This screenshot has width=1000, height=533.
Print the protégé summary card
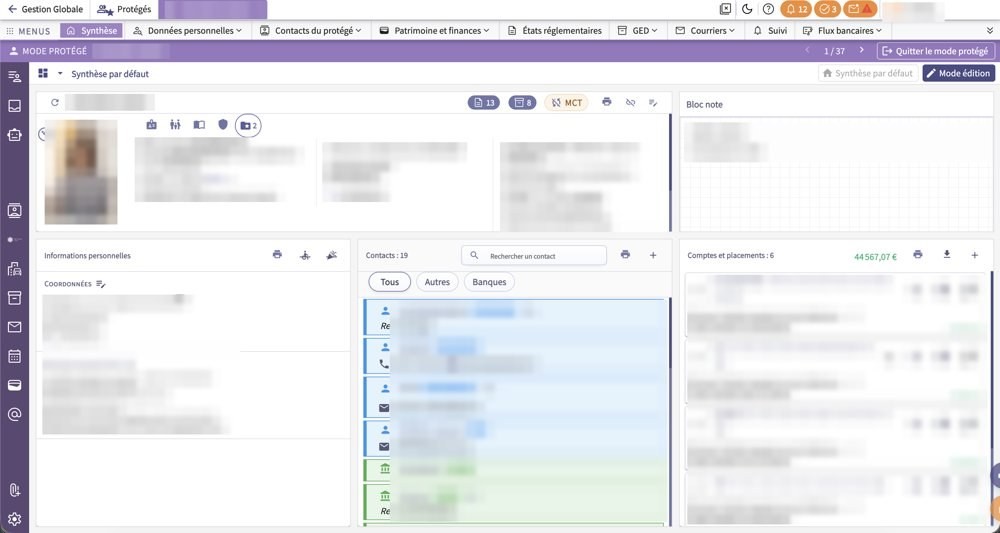[607, 102]
